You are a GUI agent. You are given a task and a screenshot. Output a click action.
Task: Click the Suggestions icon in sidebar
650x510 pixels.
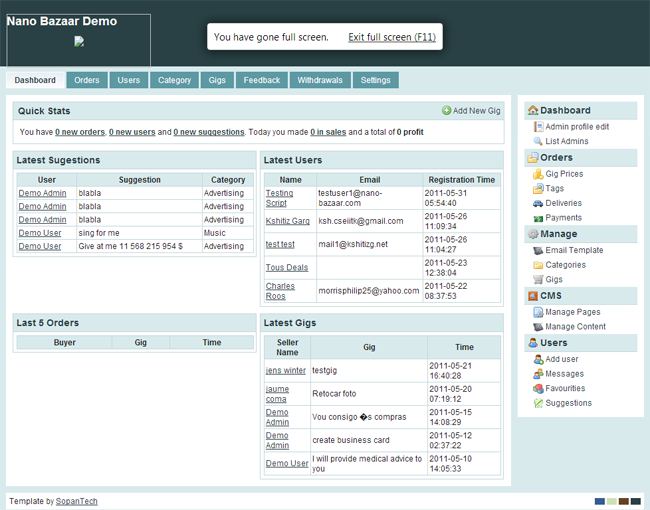538,403
